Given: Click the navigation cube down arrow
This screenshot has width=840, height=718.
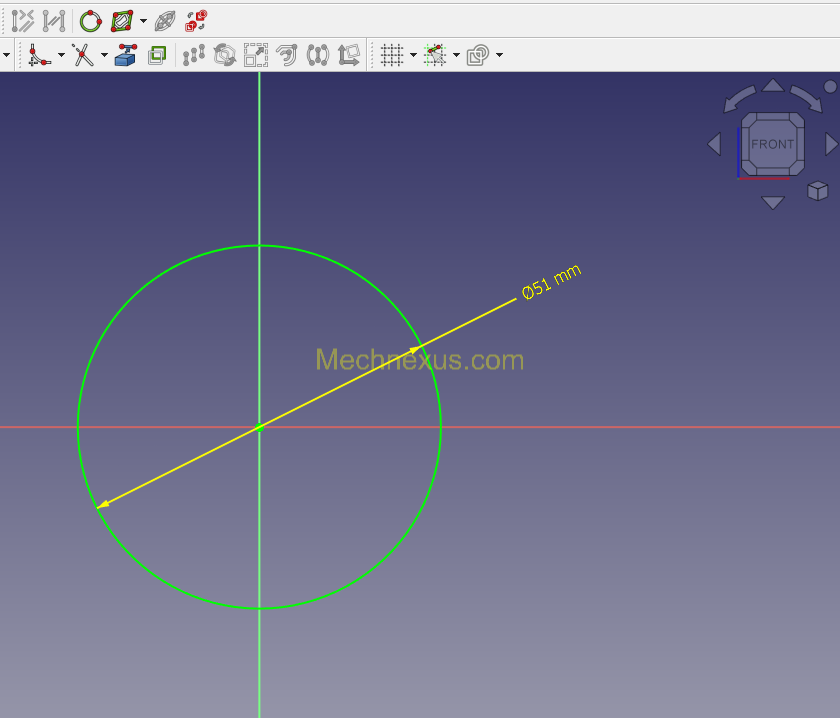Looking at the screenshot, I should click(x=772, y=202).
